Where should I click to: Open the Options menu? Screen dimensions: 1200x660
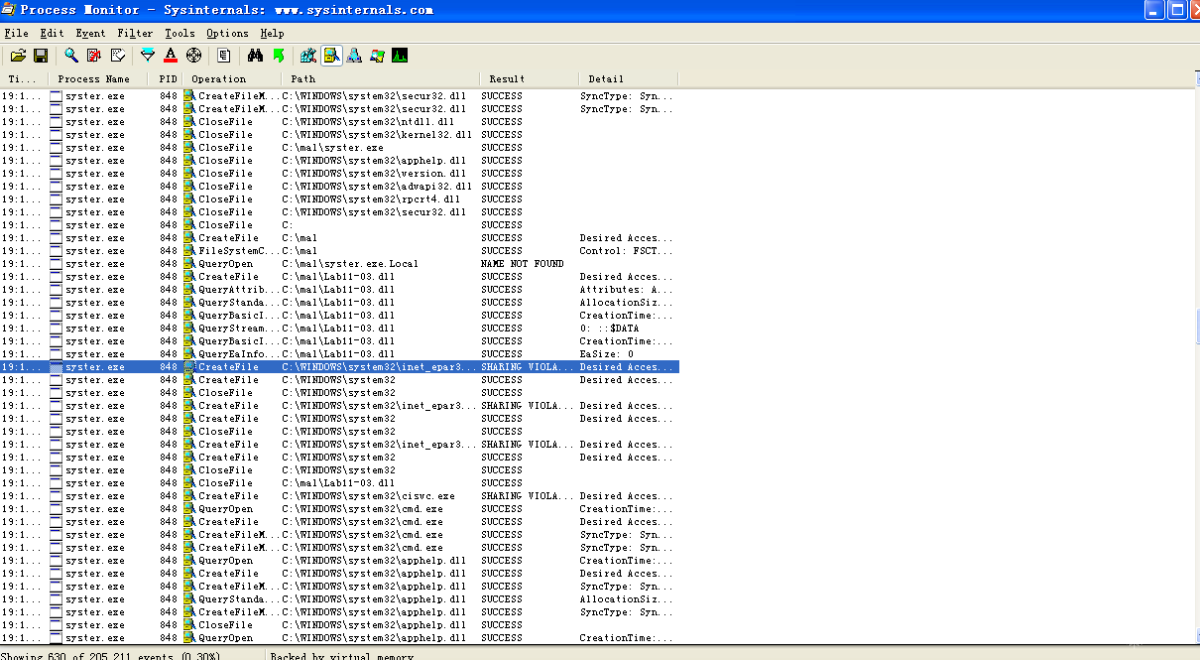(x=227, y=34)
